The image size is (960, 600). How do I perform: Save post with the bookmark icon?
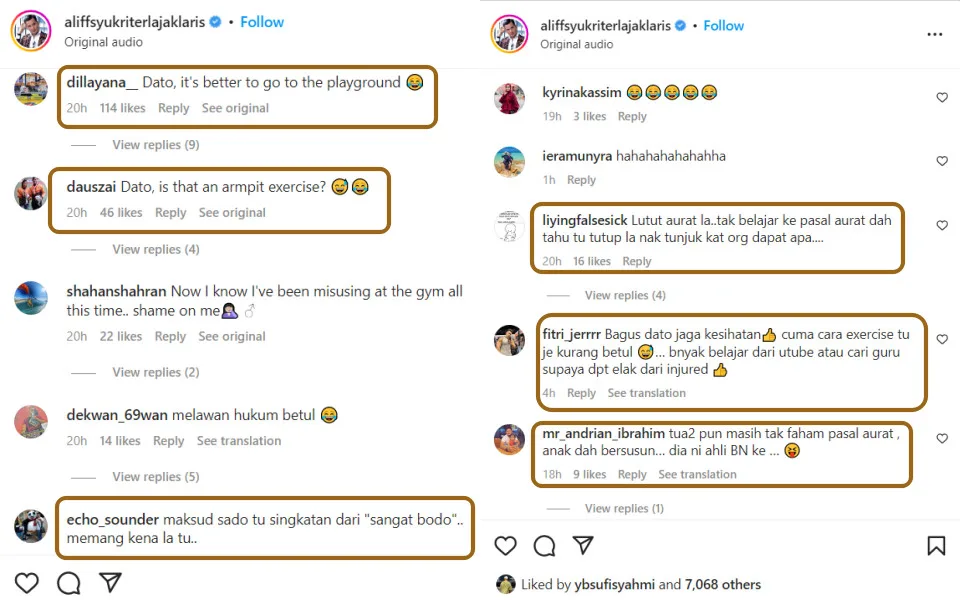pyautogui.click(x=936, y=546)
